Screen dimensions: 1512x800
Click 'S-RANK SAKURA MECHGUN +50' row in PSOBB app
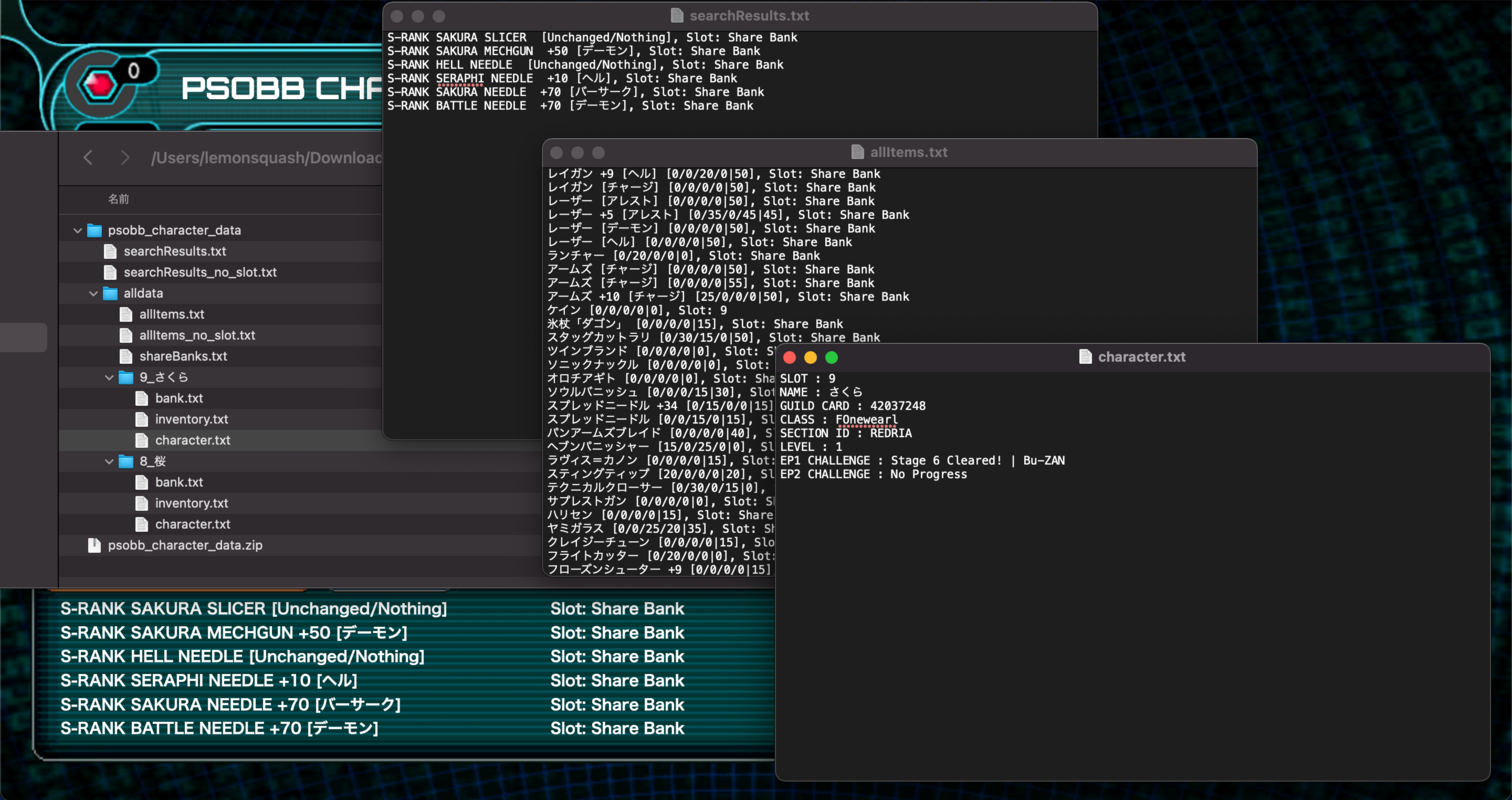pos(372,633)
